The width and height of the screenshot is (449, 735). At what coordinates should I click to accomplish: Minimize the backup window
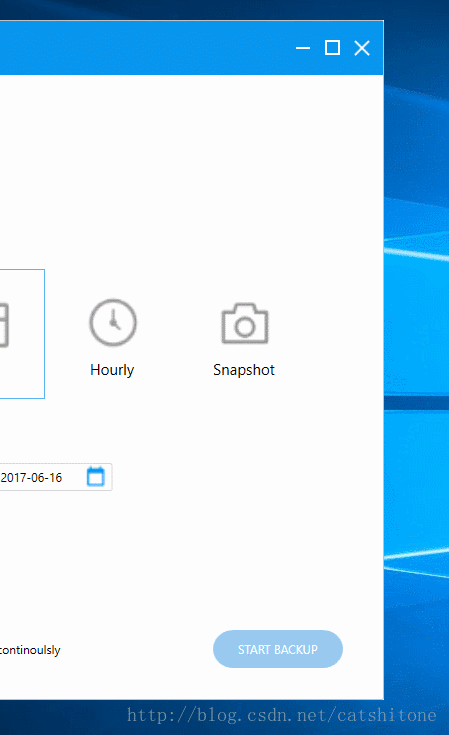pyautogui.click(x=303, y=48)
